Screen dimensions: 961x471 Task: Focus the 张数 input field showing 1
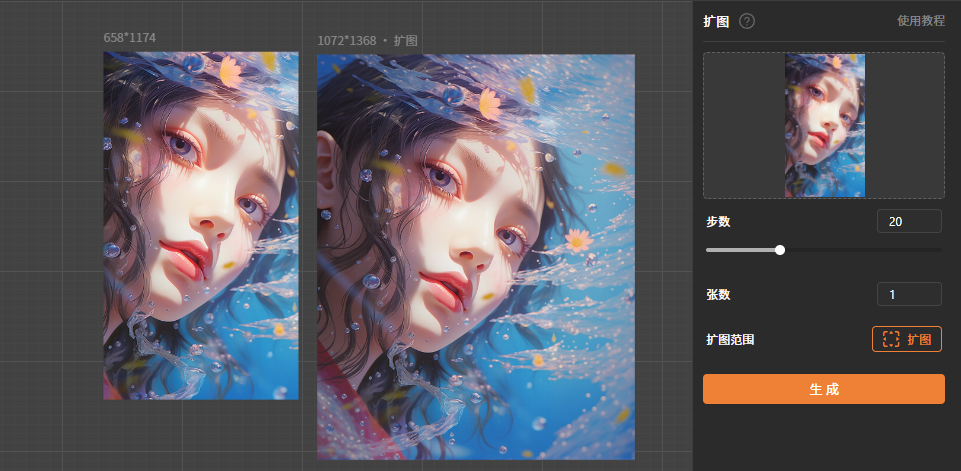pyautogui.click(x=909, y=294)
